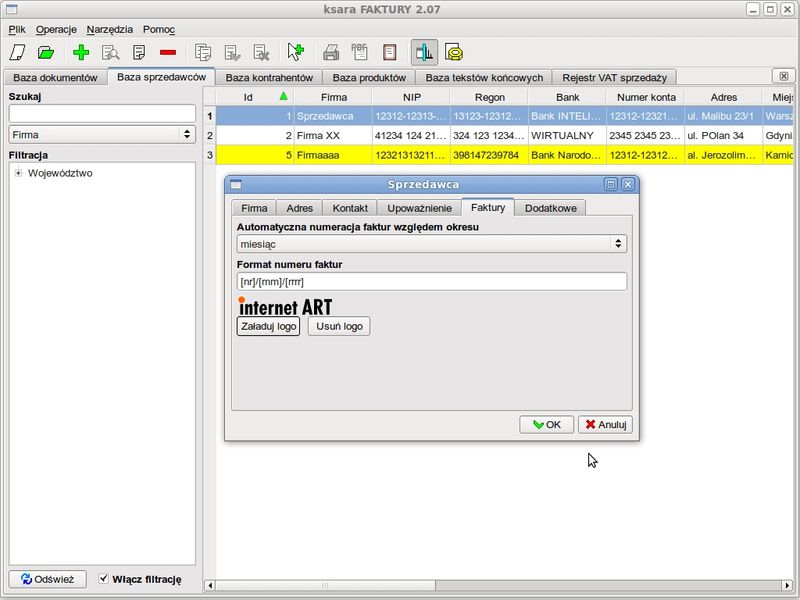Click the cursor with green plus icon
Viewport: 800px width, 600px height.
(294, 52)
